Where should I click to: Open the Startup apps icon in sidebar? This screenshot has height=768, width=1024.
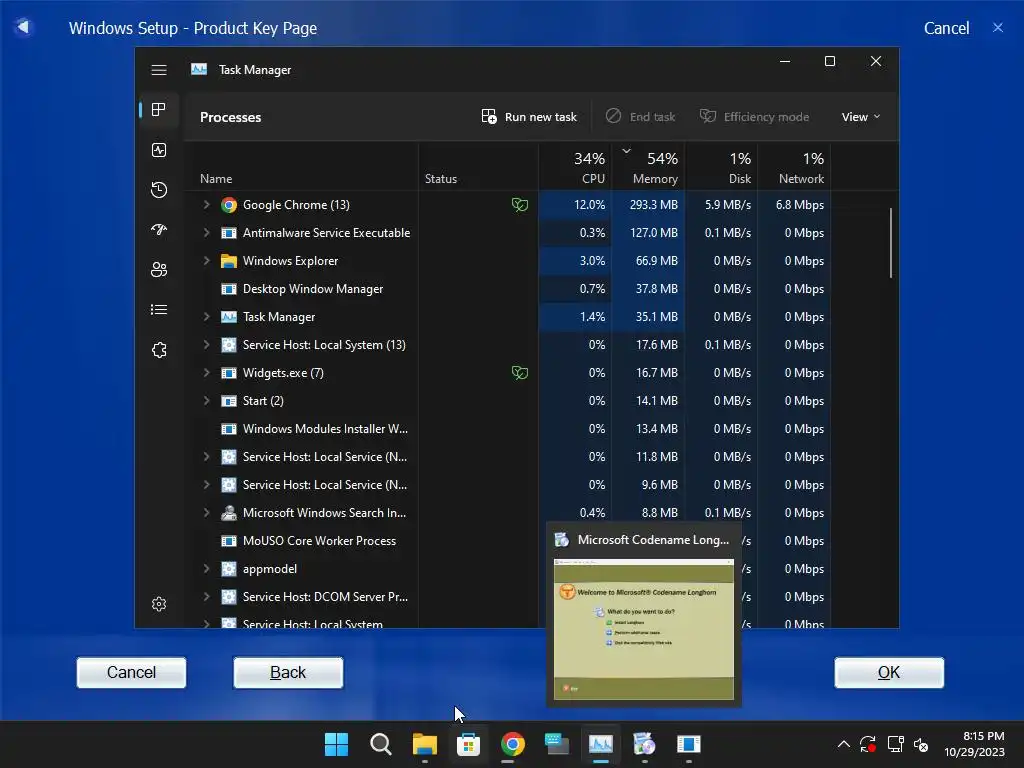coord(159,230)
